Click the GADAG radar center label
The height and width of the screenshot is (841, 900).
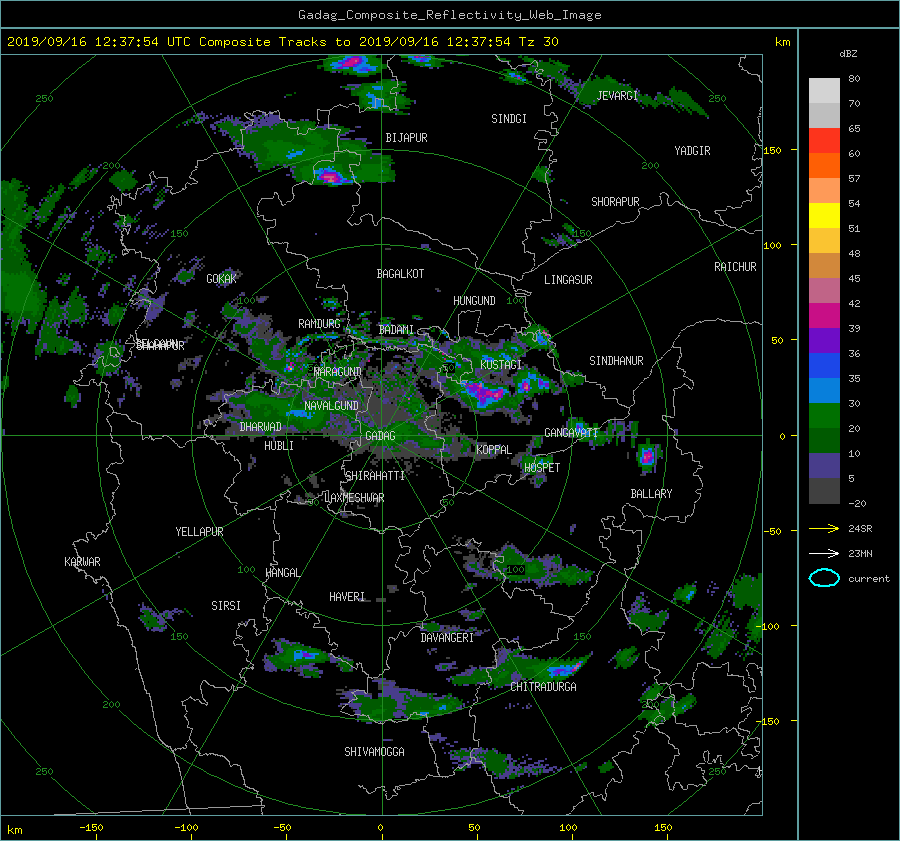coord(380,436)
